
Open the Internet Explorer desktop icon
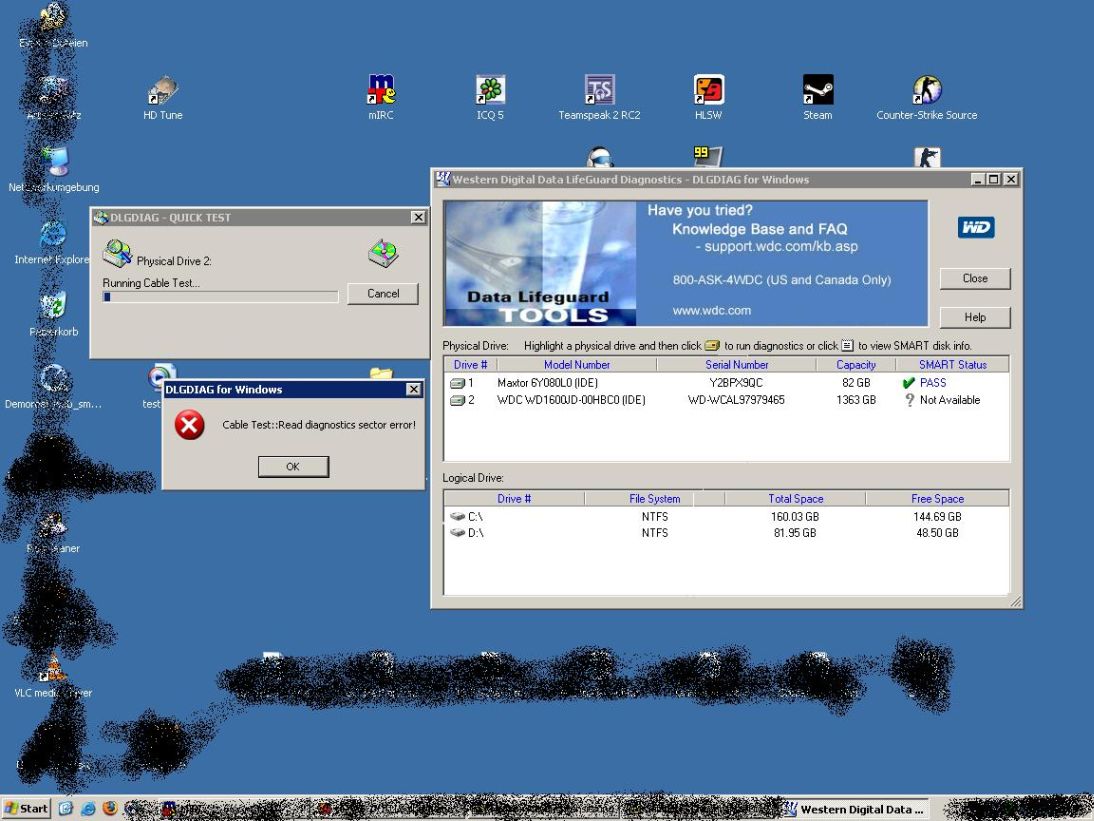coord(53,243)
